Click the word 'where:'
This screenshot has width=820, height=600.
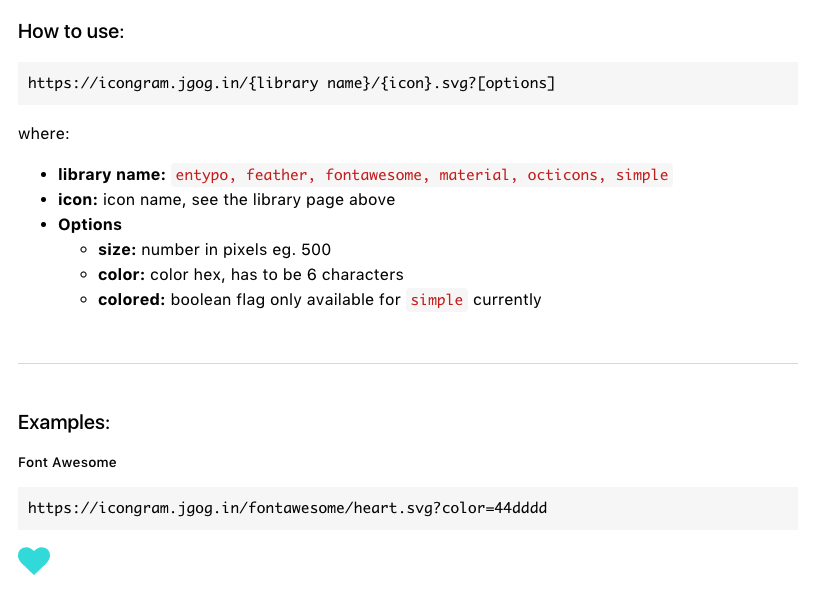pyautogui.click(x=43, y=134)
